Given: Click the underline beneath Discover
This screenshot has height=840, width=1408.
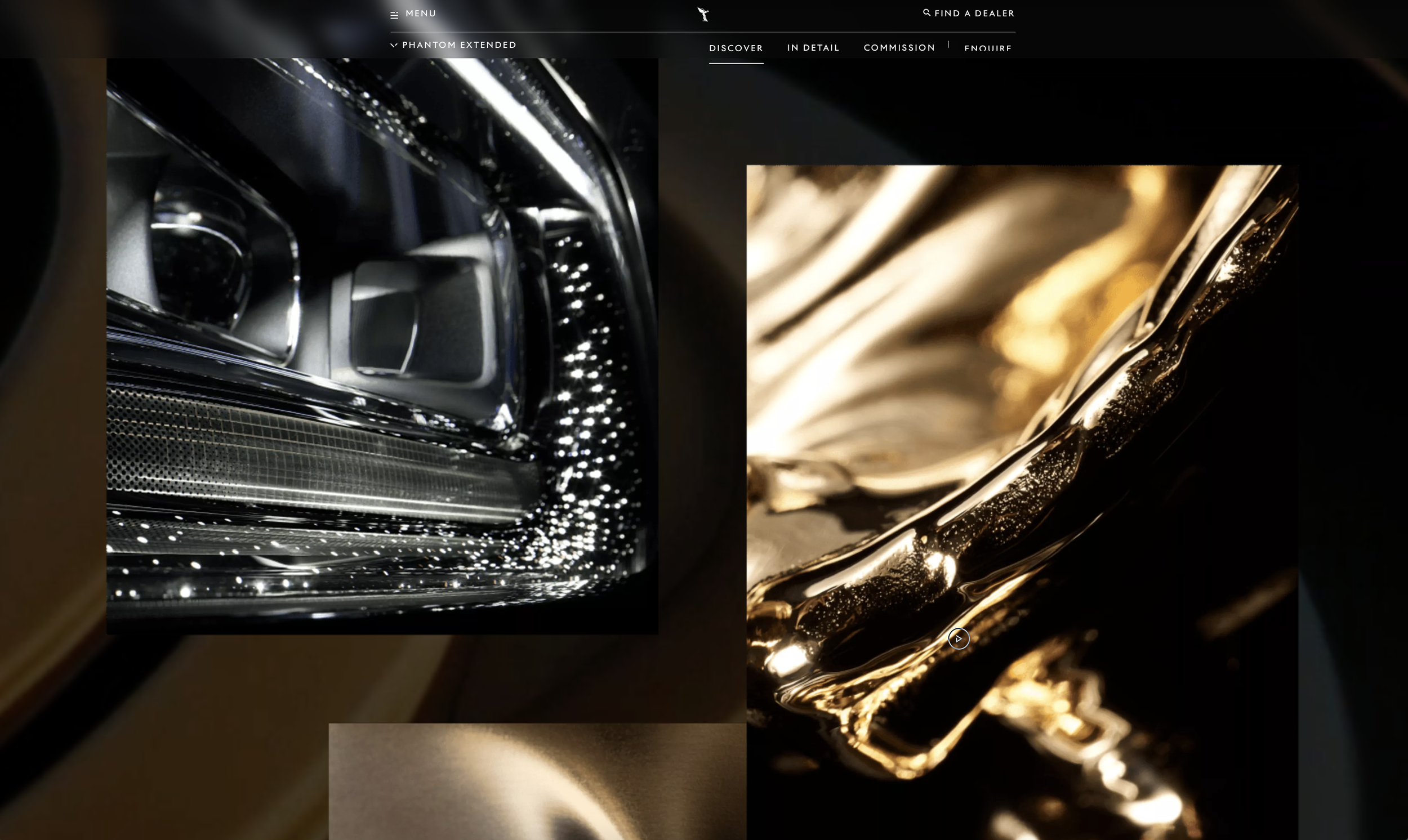Looking at the screenshot, I should click(x=736, y=63).
